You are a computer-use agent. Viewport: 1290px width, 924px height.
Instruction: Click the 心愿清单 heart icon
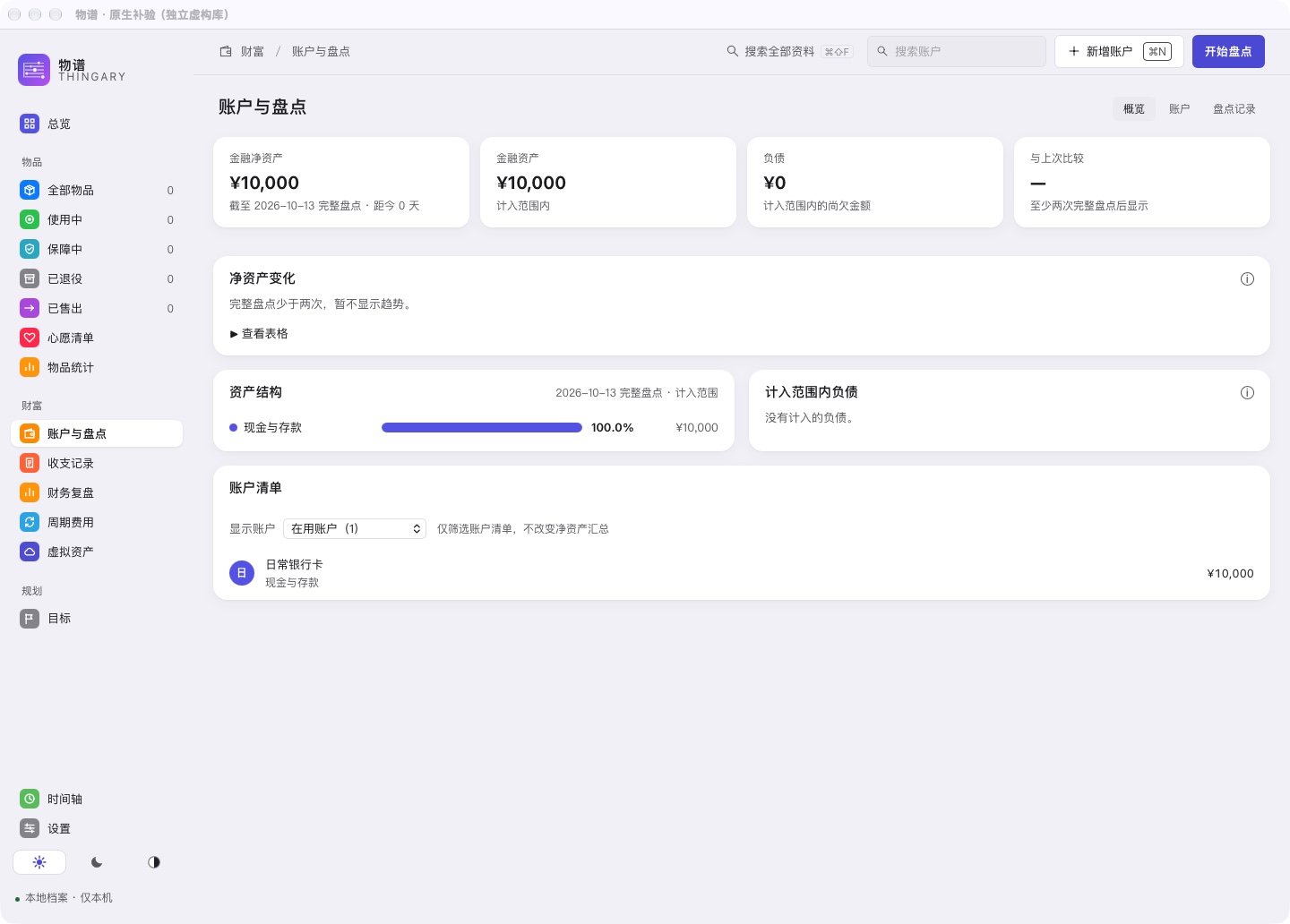pyautogui.click(x=30, y=338)
